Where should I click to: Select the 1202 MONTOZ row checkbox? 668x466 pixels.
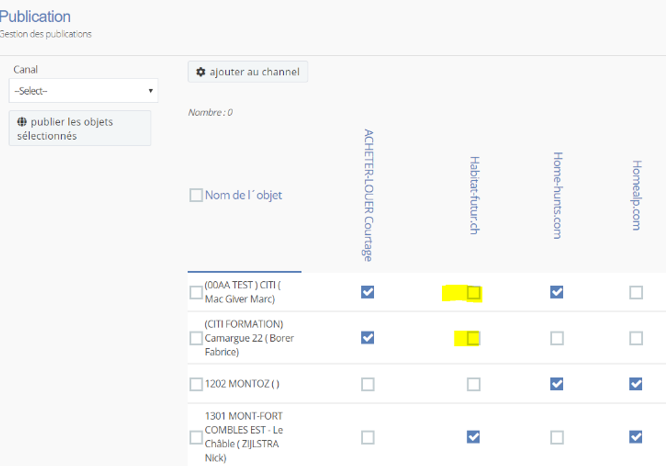point(196,384)
